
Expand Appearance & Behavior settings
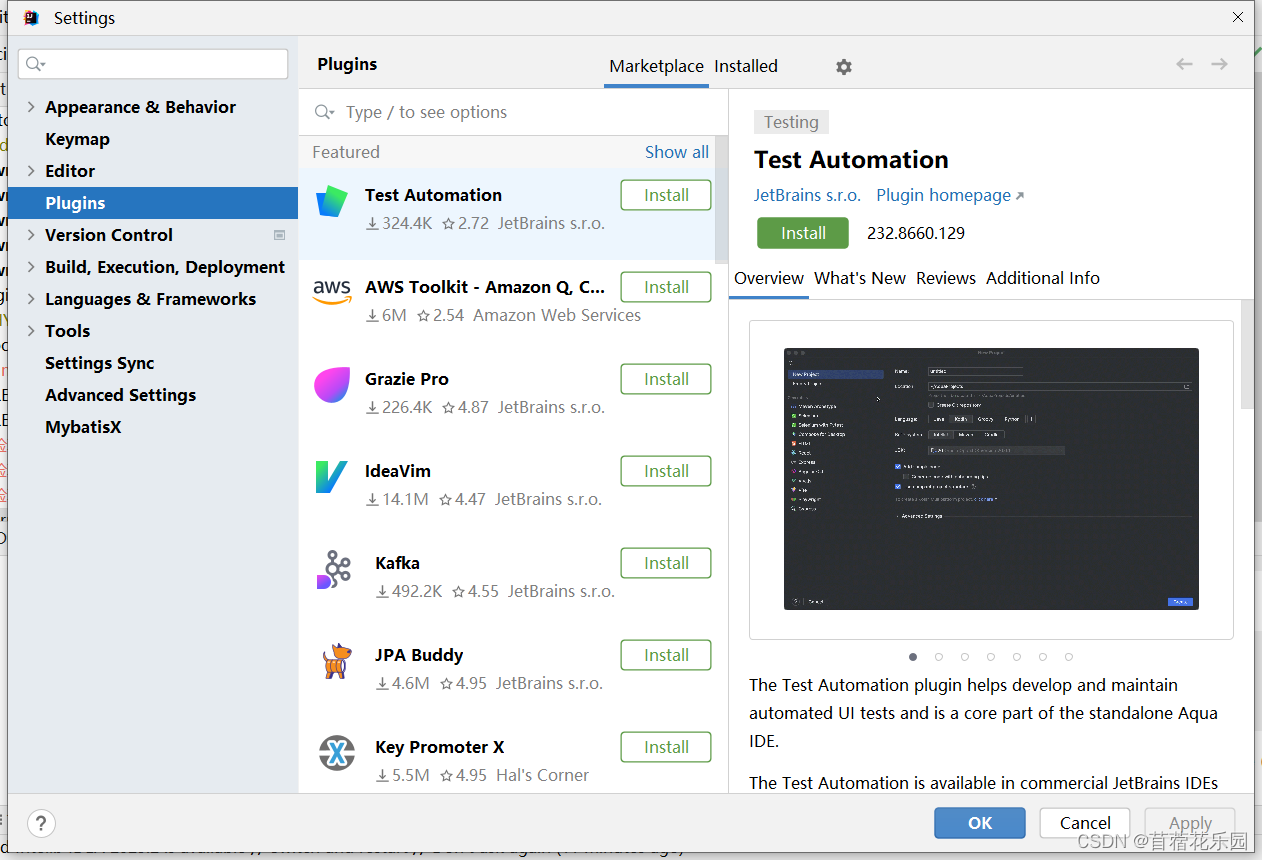[31, 107]
